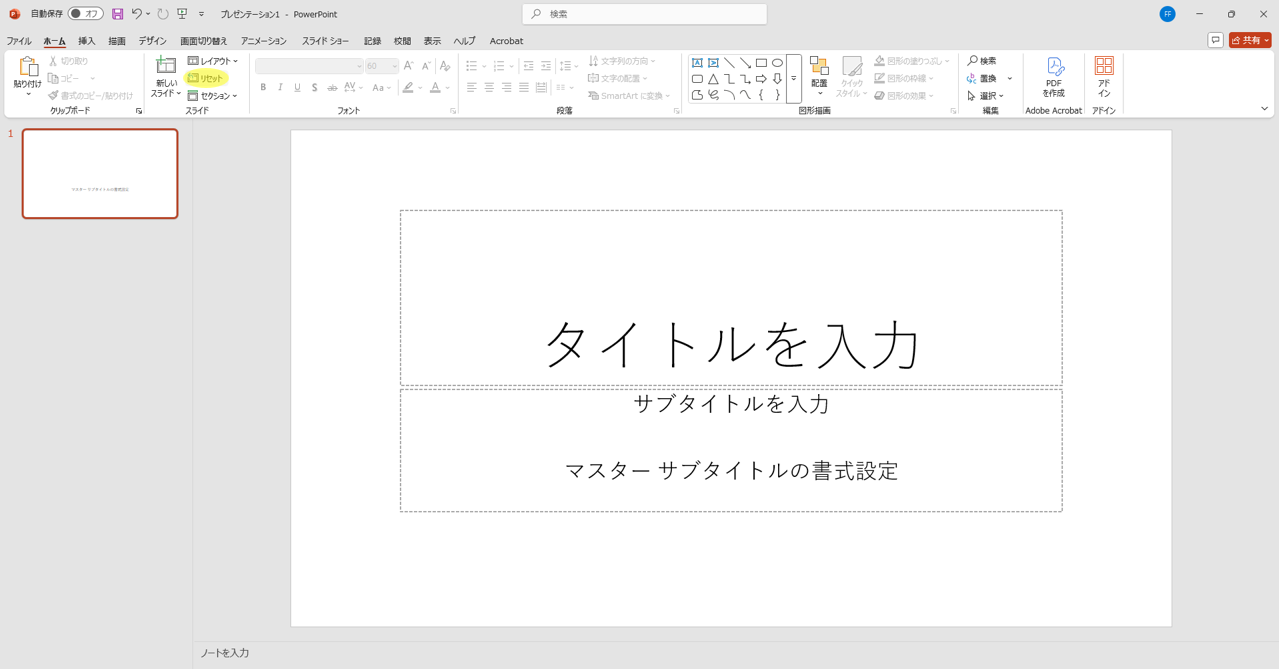The image size is (1279, 669).
Task: Open the Insert (挿入) tab
Action: pyautogui.click(x=87, y=41)
